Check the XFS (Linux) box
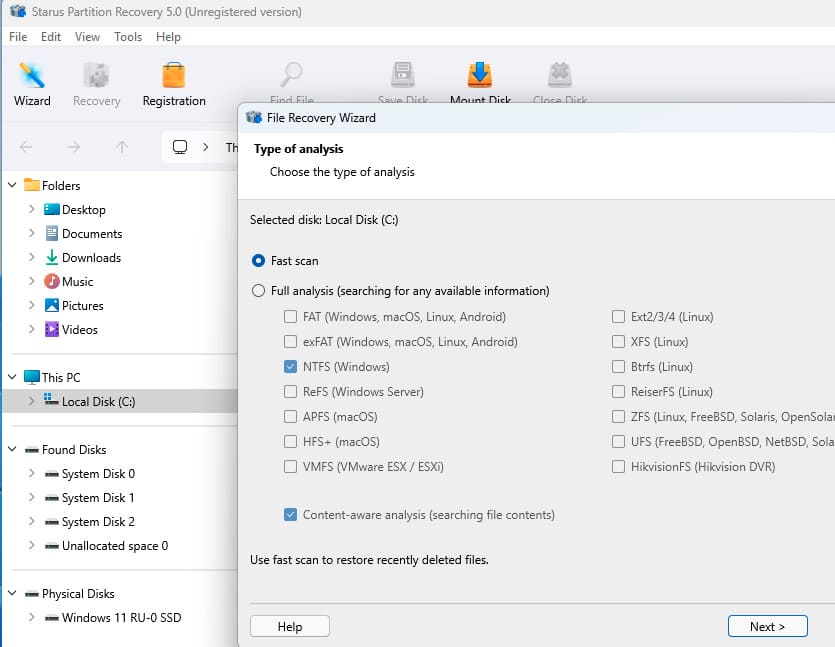This screenshot has width=835, height=647. [x=618, y=341]
